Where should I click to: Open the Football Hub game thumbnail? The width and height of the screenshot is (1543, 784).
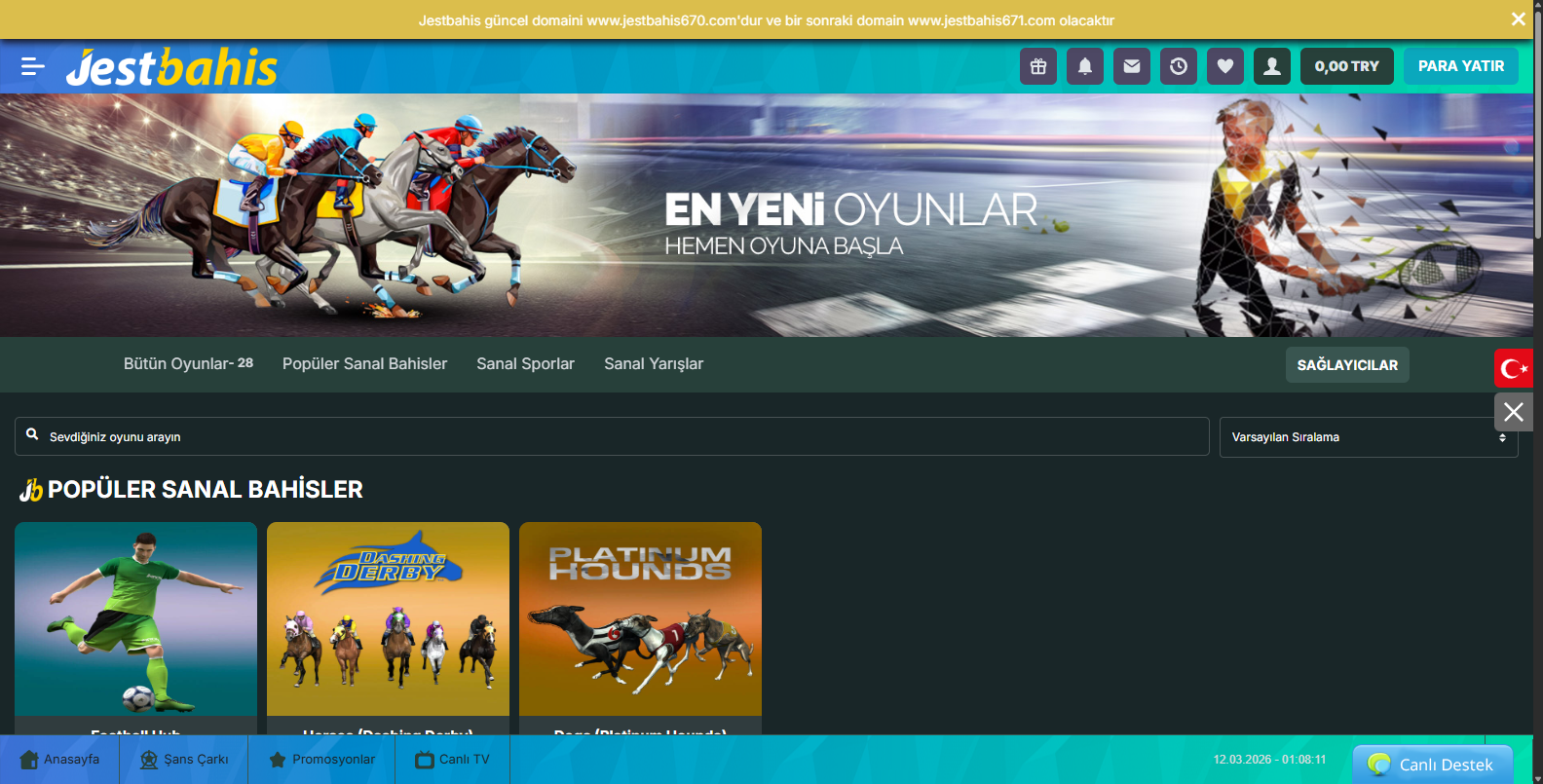pyautogui.click(x=135, y=619)
